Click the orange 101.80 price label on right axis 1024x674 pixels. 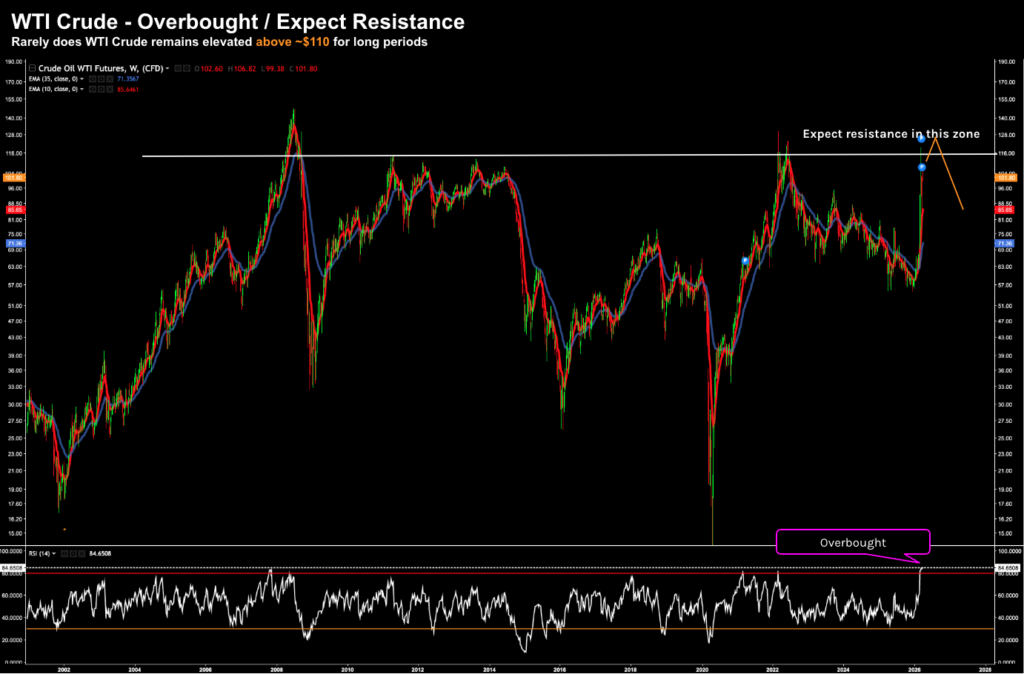[1005, 177]
